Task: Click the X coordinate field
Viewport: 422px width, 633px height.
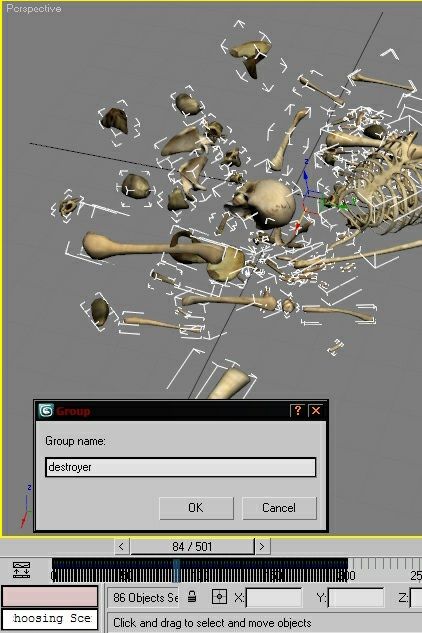Action: [x=273, y=597]
